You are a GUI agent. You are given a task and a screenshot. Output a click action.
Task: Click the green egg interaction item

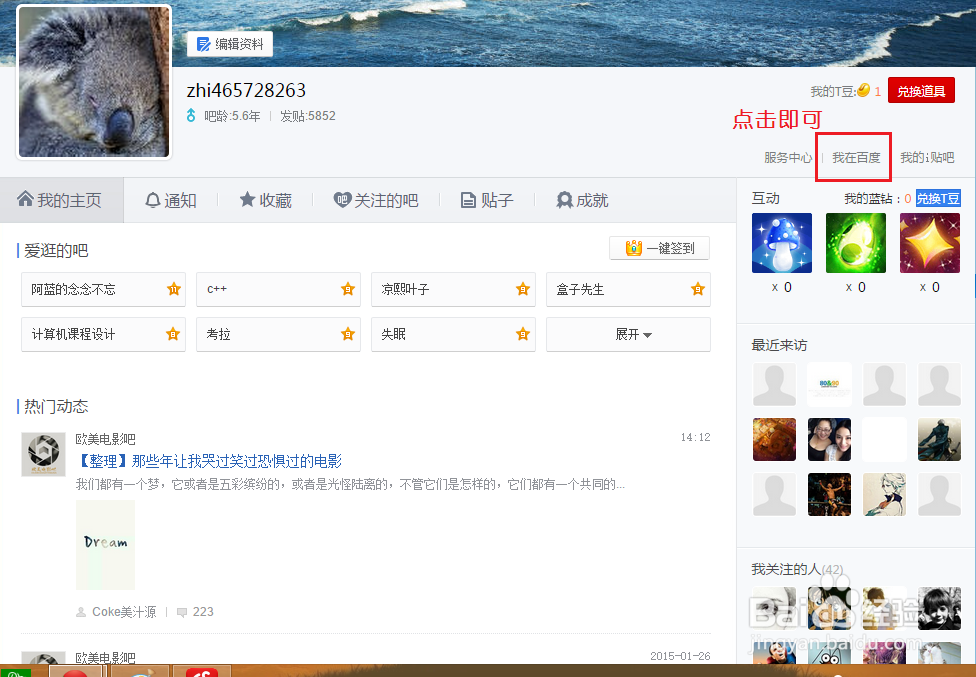[856, 243]
